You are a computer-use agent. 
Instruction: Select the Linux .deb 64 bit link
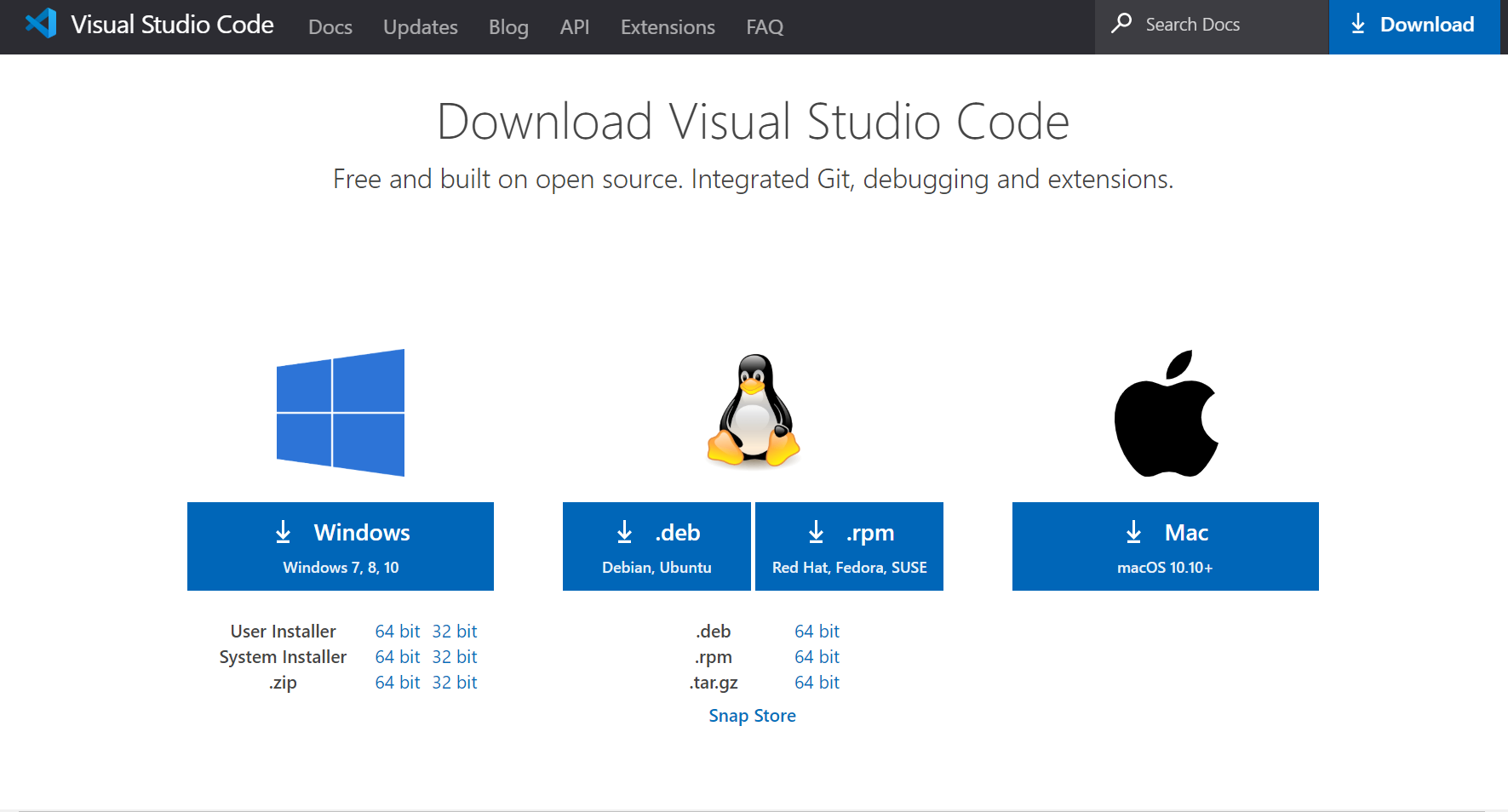coord(817,632)
